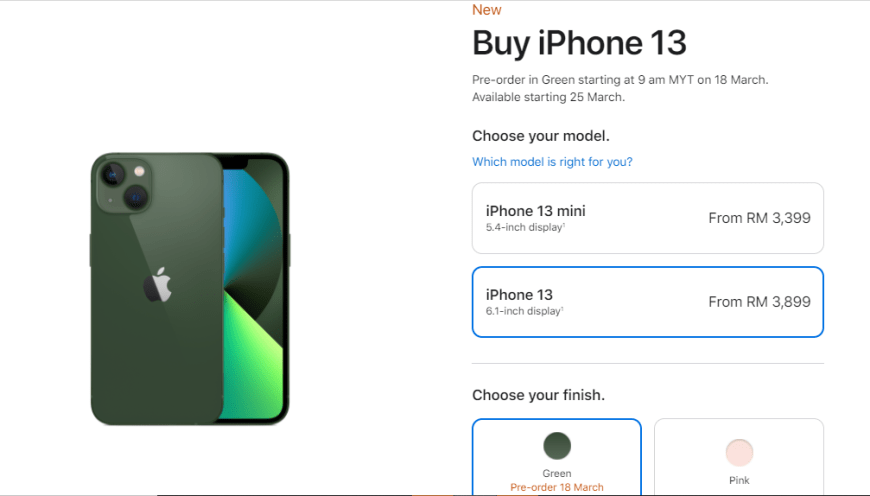This screenshot has width=870, height=496.
Task: Click the "Choose your finish." heading
Action: click(538, 395)
